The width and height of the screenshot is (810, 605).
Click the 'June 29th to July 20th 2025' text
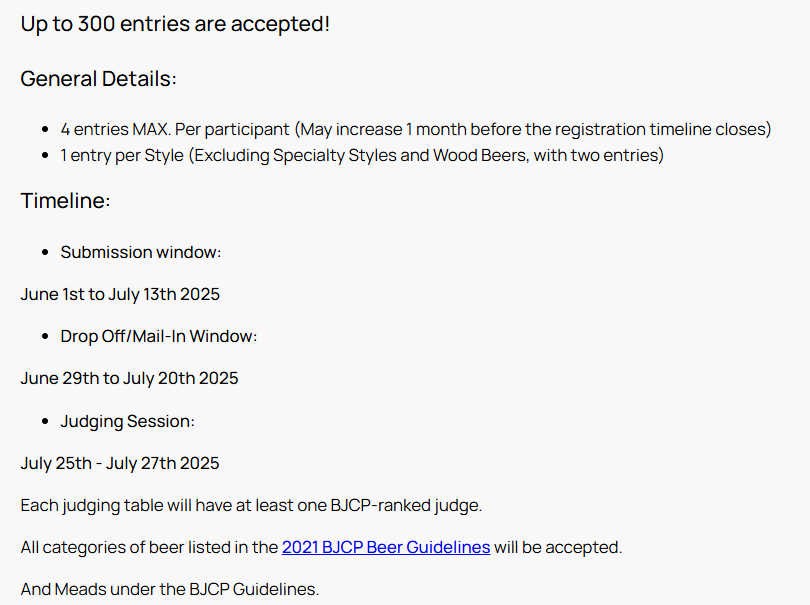pos(130,379)
